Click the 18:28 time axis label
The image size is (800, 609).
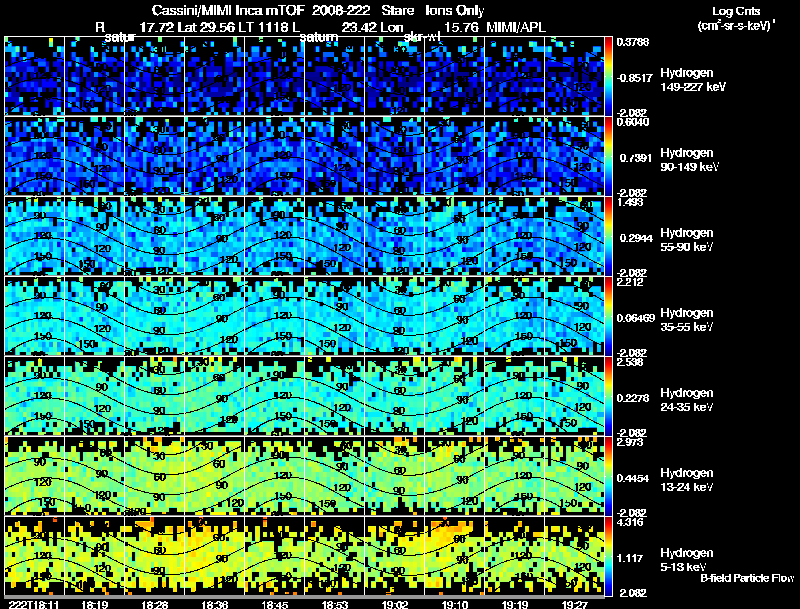(x=154, y=605)
